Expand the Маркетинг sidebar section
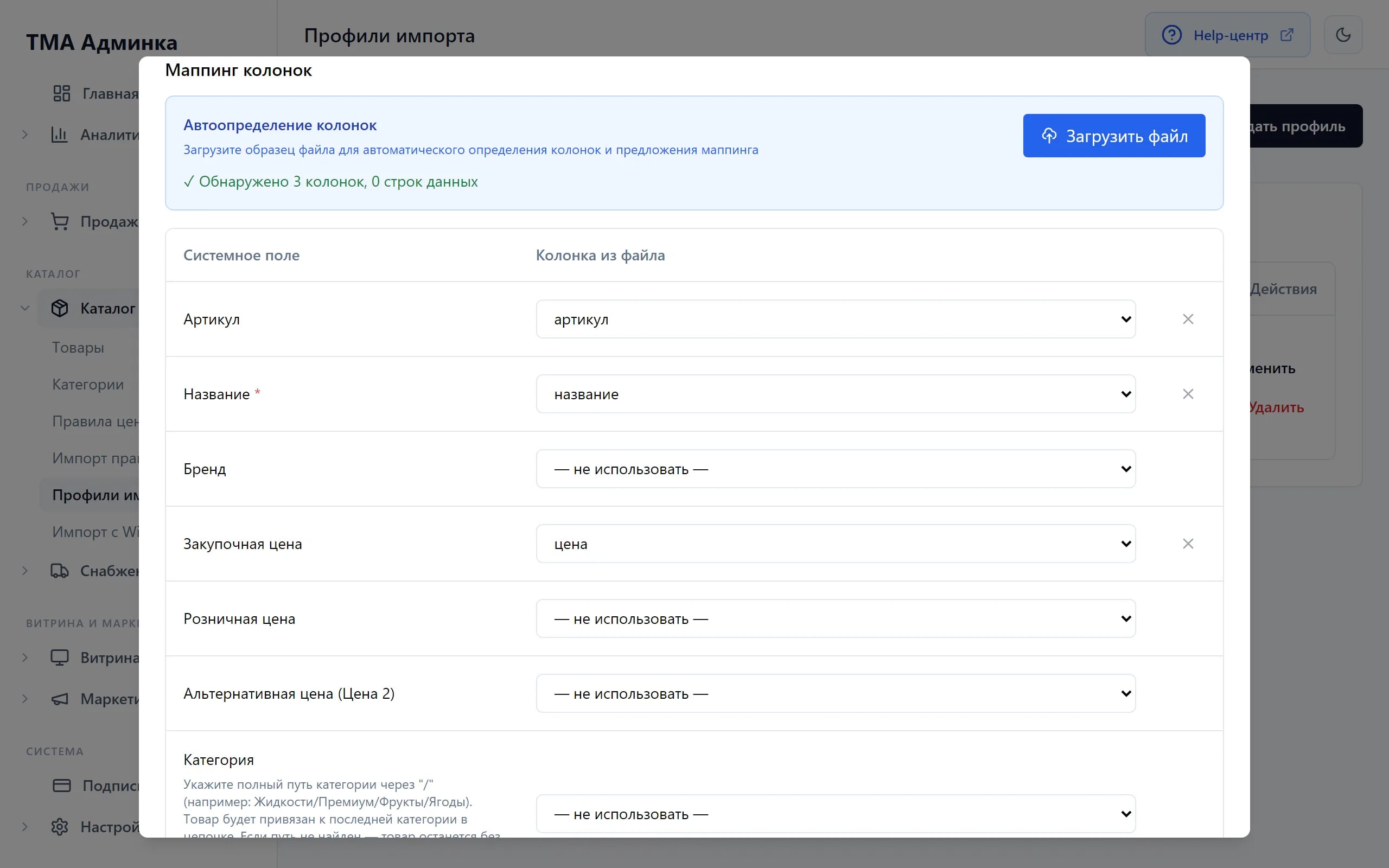The width and height of the screenshot is (1389, 868). 24,699
